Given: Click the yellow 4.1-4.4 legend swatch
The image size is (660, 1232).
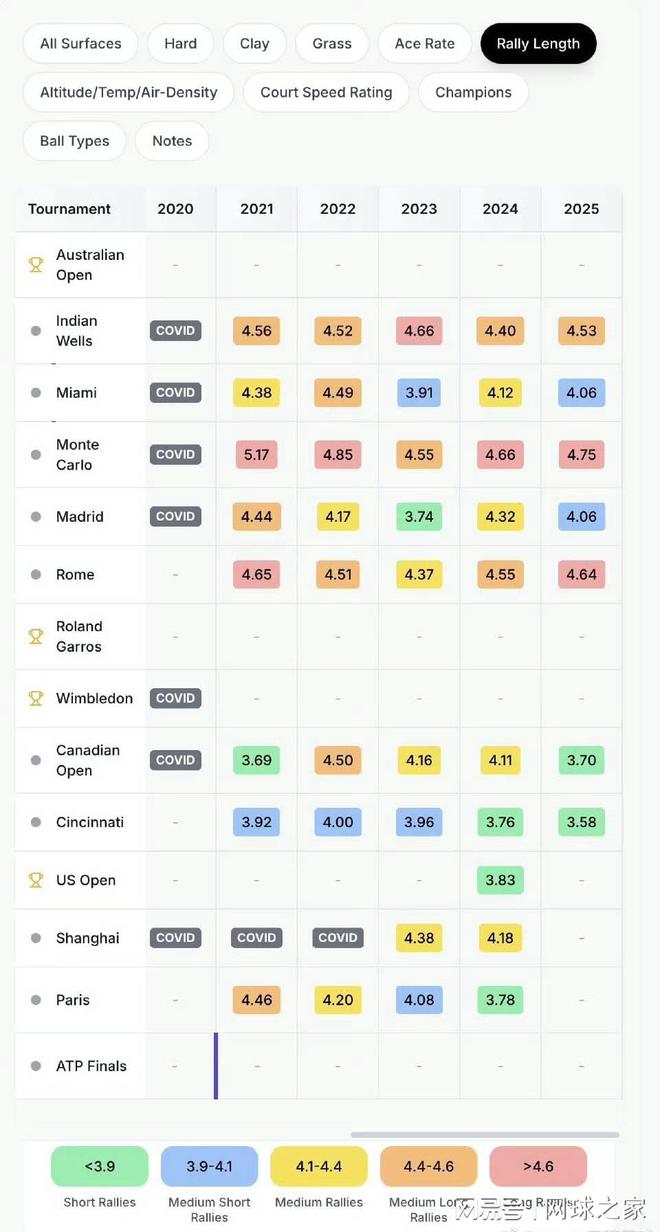Looking at the screenshot, I should (319, 1166).
